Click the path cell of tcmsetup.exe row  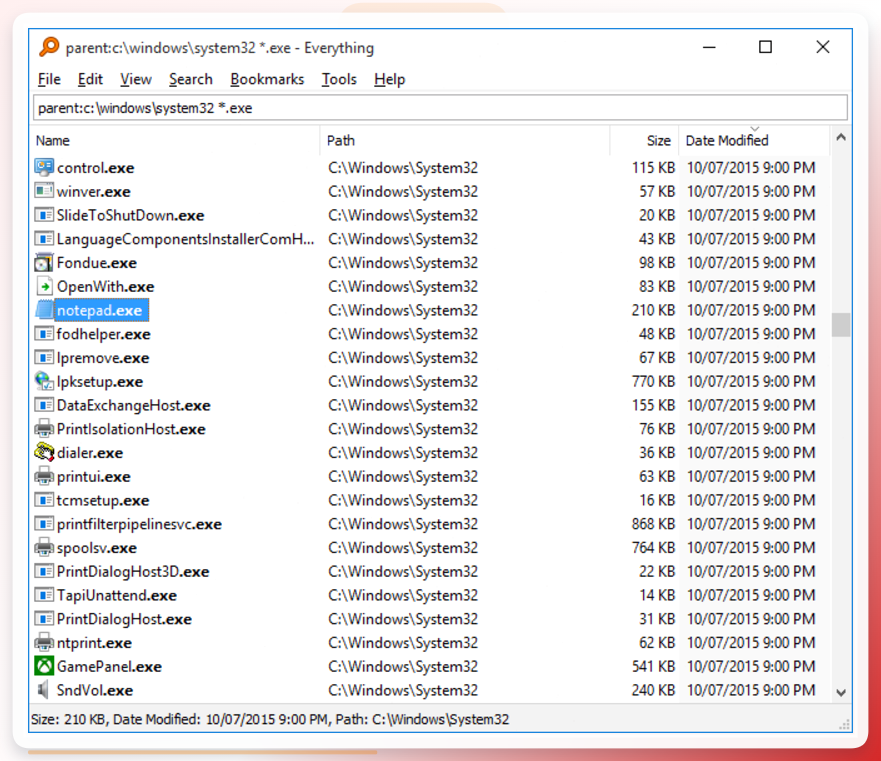[403, 500]
